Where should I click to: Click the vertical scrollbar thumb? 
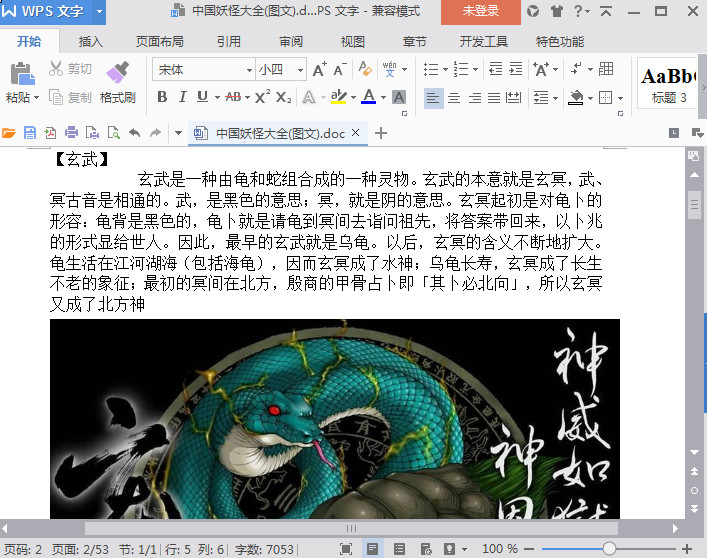pos(694,205)
